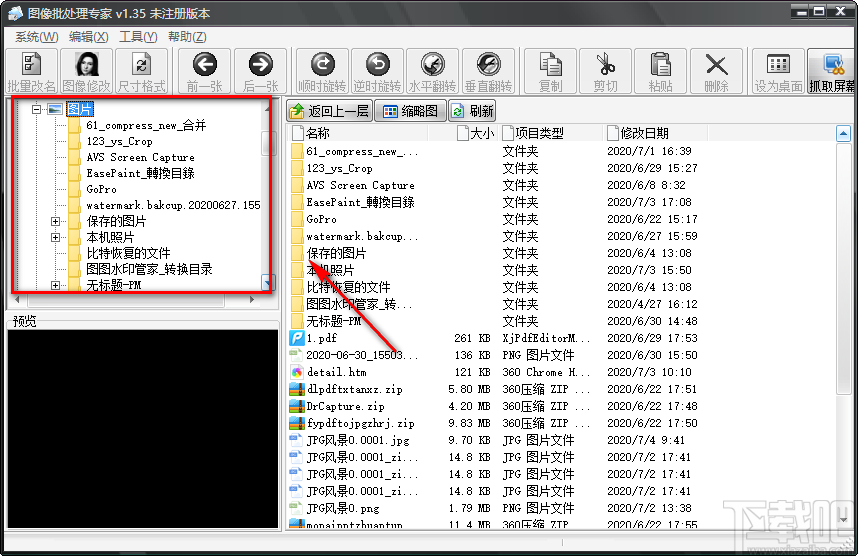Sort file list by 名称 column
This screenshot has width=858, height=556.
(x=358, y=133)
